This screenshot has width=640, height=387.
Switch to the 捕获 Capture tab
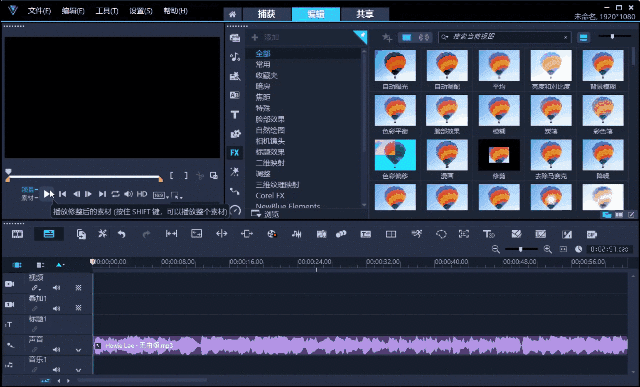pyautogui.click(x=267, y=14)
